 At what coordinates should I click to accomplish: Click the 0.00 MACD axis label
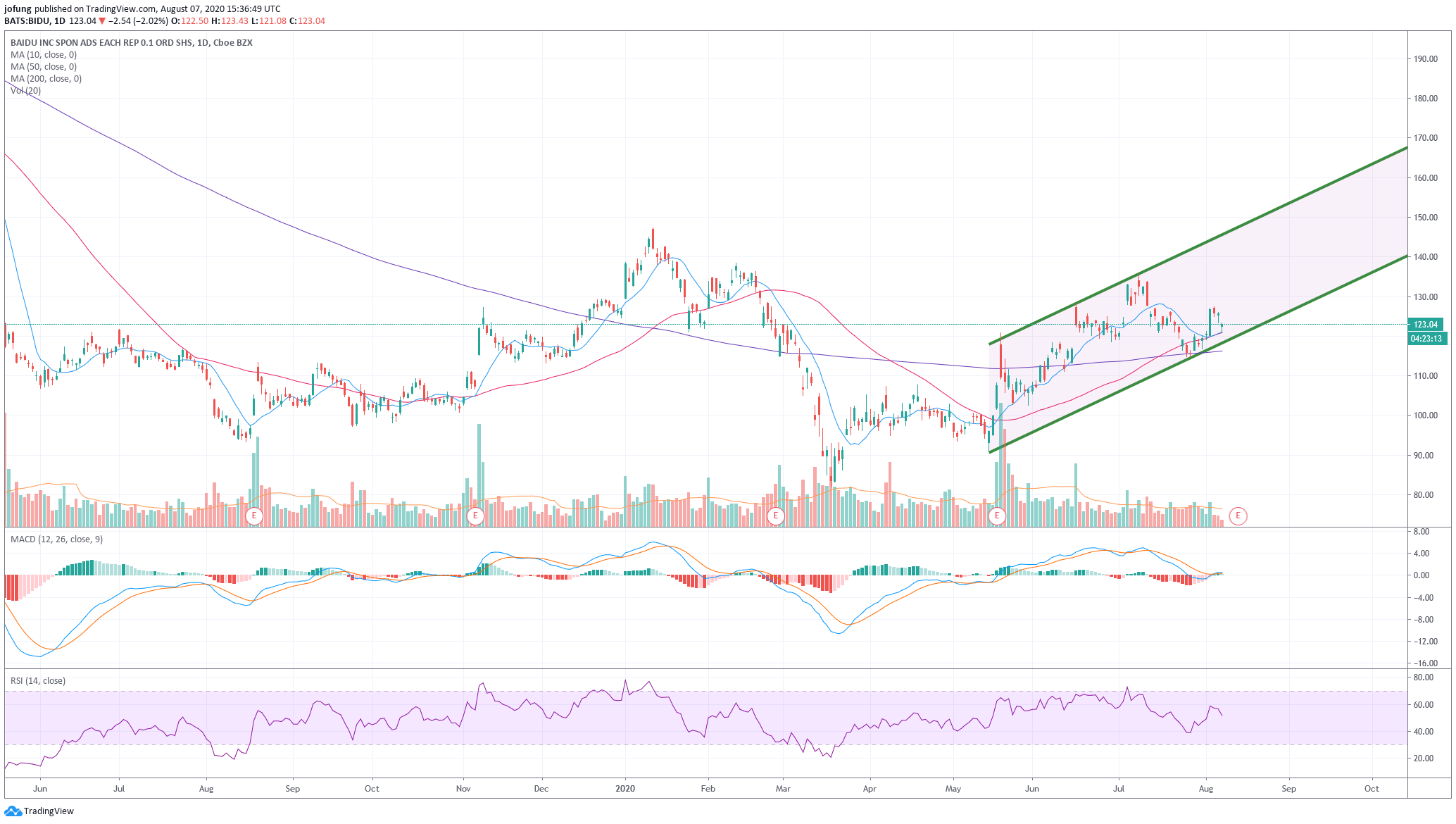1421,575
